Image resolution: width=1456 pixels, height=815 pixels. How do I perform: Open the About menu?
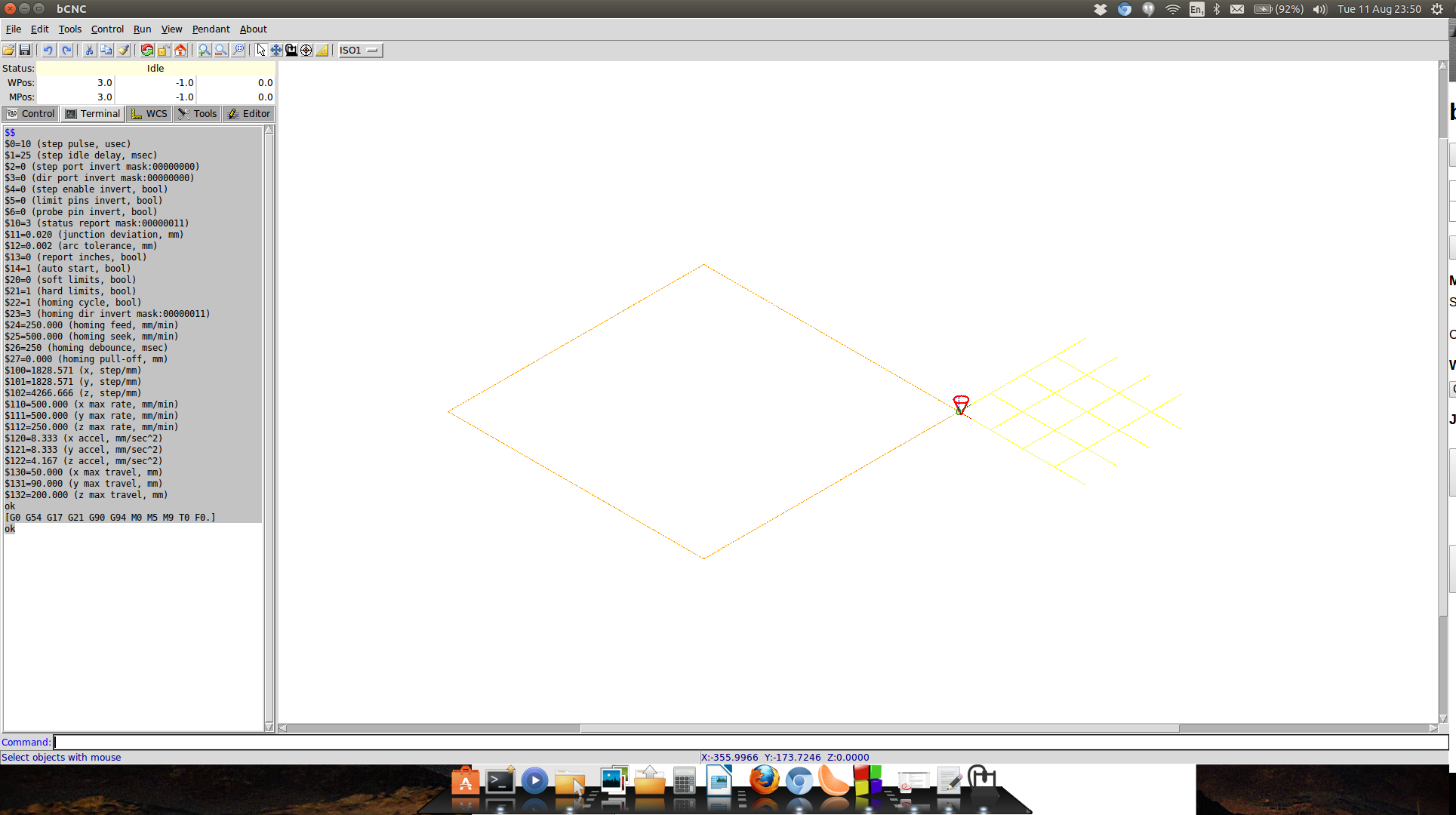pyautogui.click(x=253, y=29)
